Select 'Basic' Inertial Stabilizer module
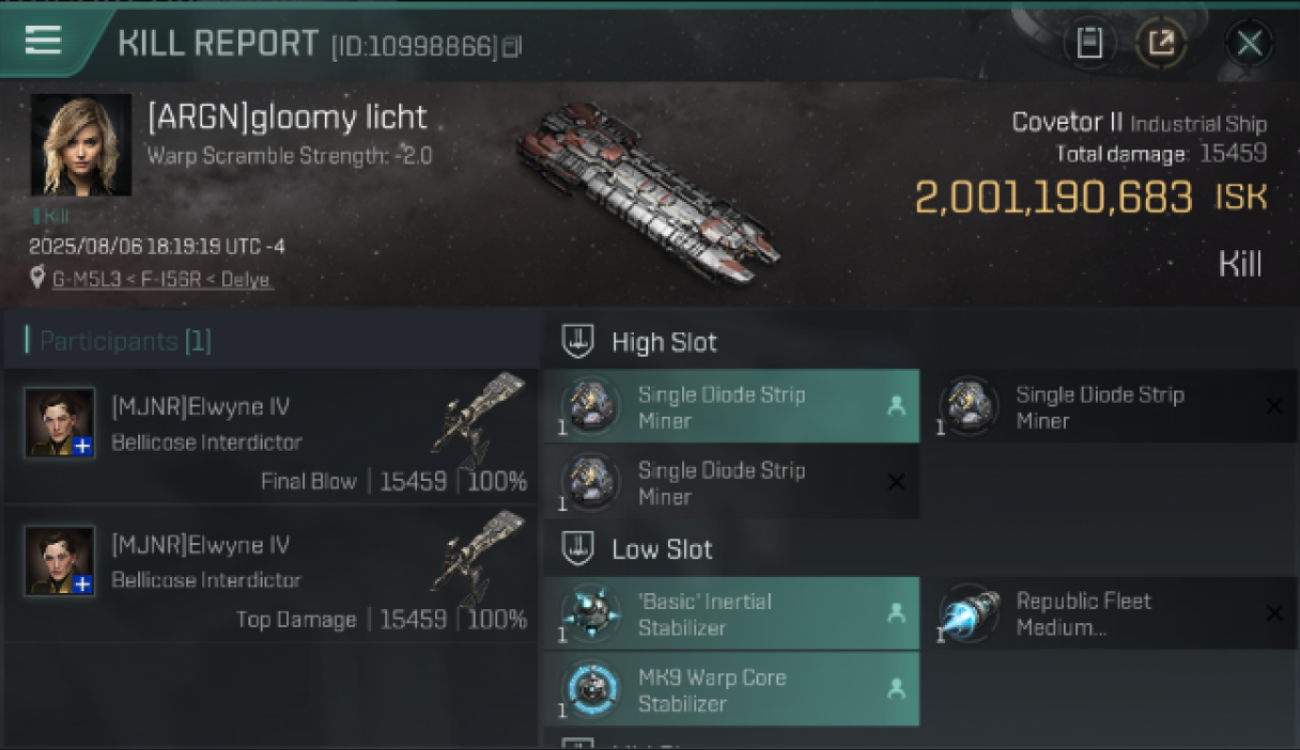Viewport: 1300px width, 750px height. (x=731, y=613)
